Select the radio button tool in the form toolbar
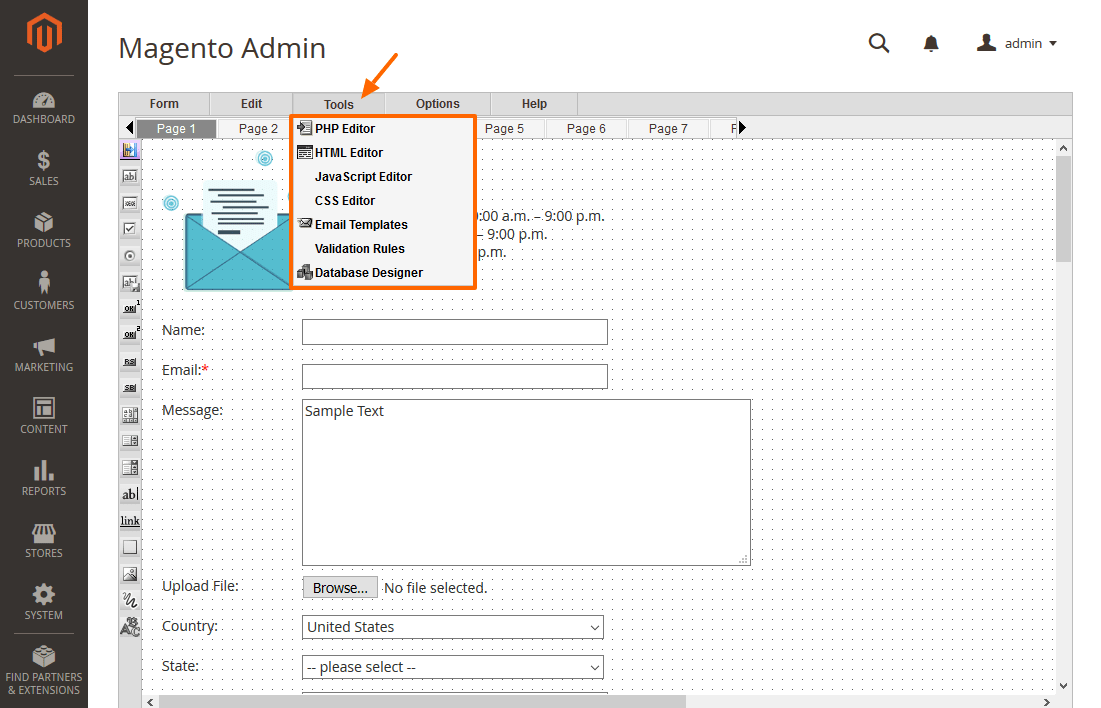This screenshot has width=1101, height=708. click(129, 255)
